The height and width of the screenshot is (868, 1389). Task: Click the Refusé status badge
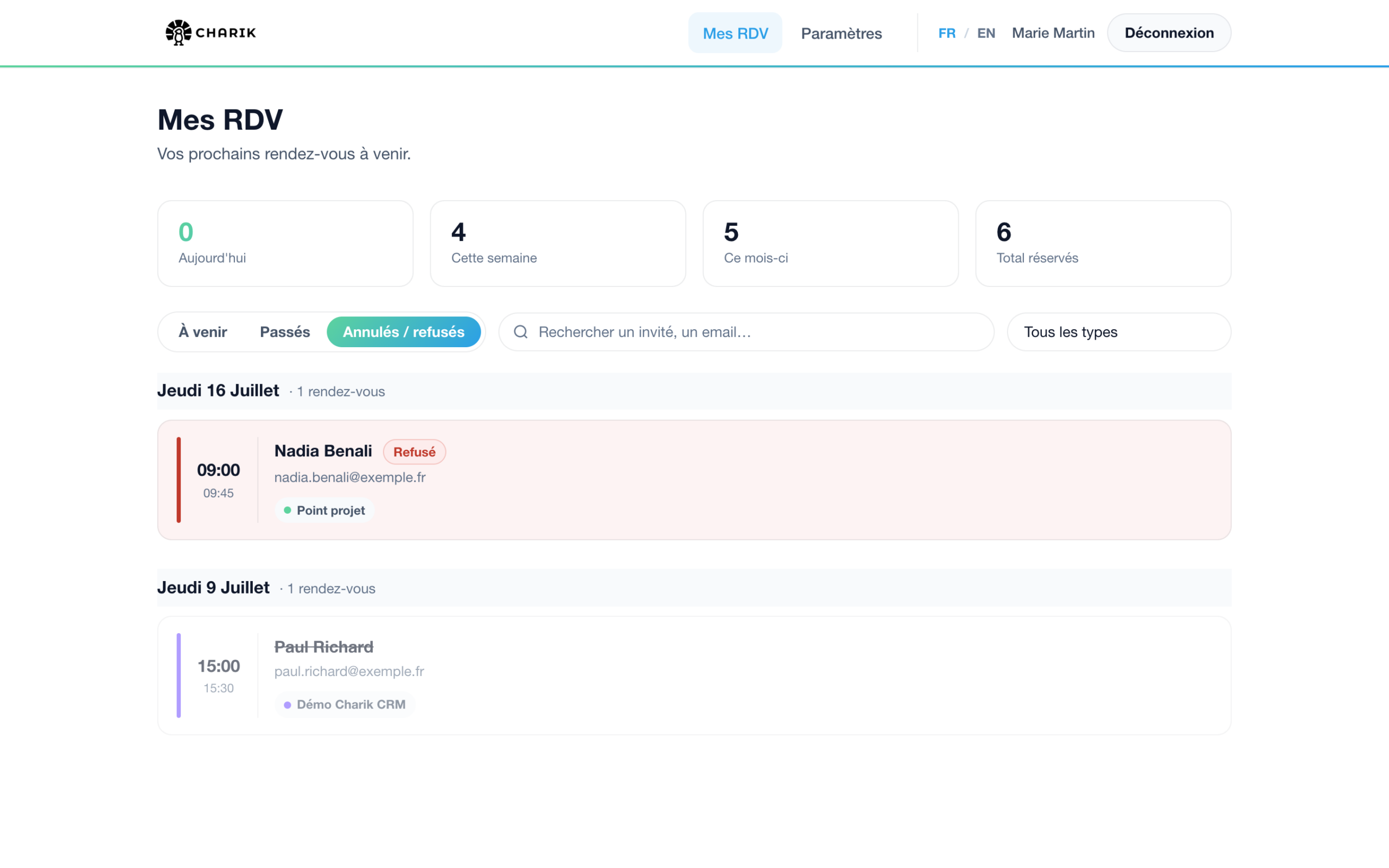tap(415, 452)
